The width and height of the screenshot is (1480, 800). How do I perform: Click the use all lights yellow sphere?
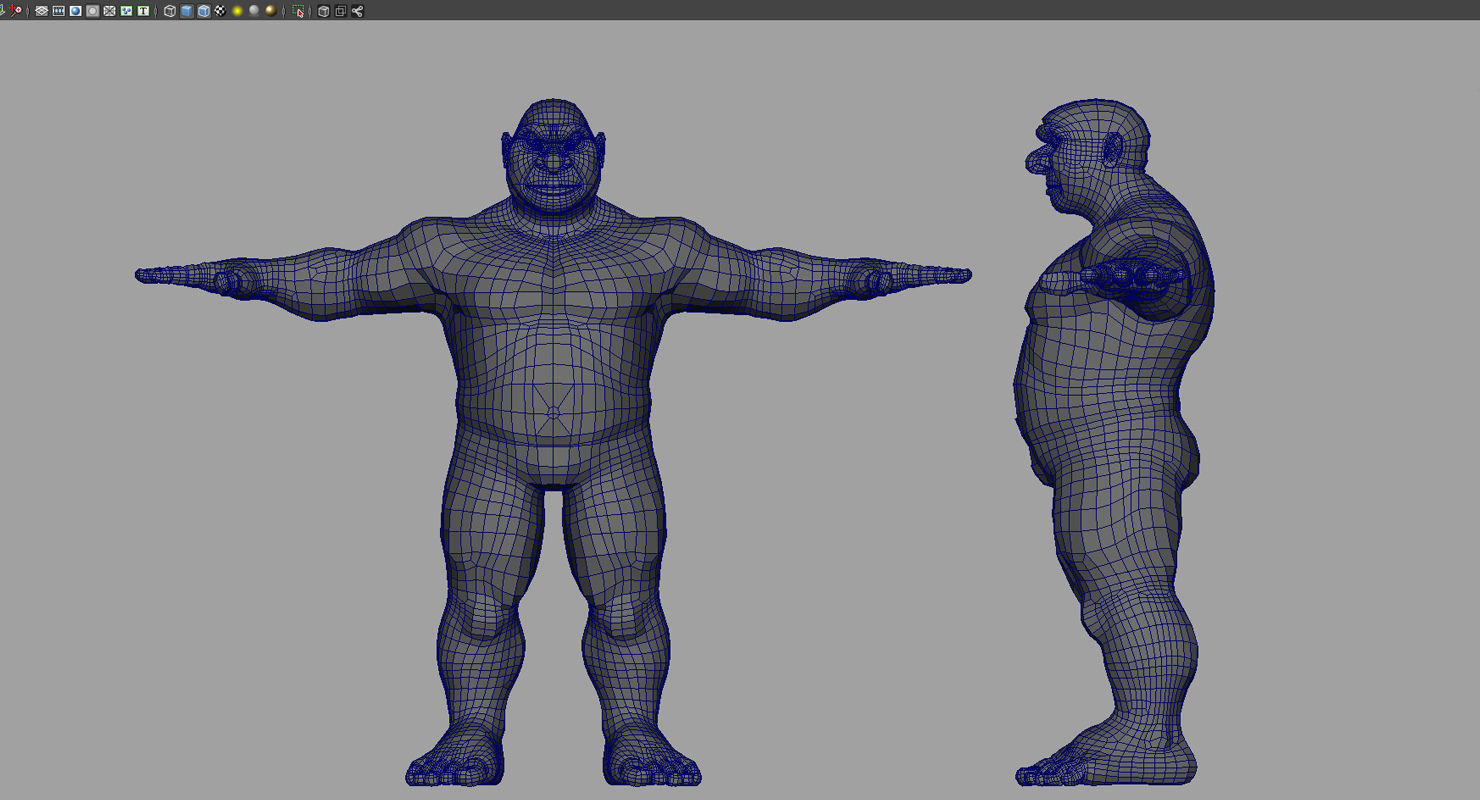[237, 11]
